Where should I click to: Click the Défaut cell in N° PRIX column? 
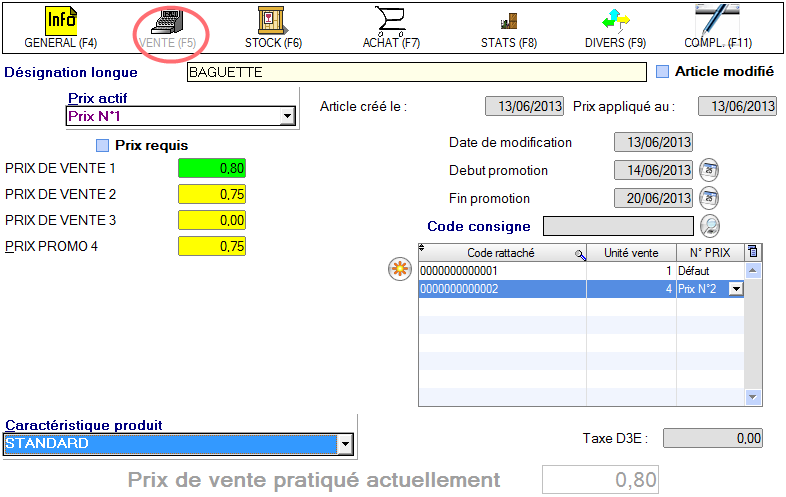(x=710, y=271)
